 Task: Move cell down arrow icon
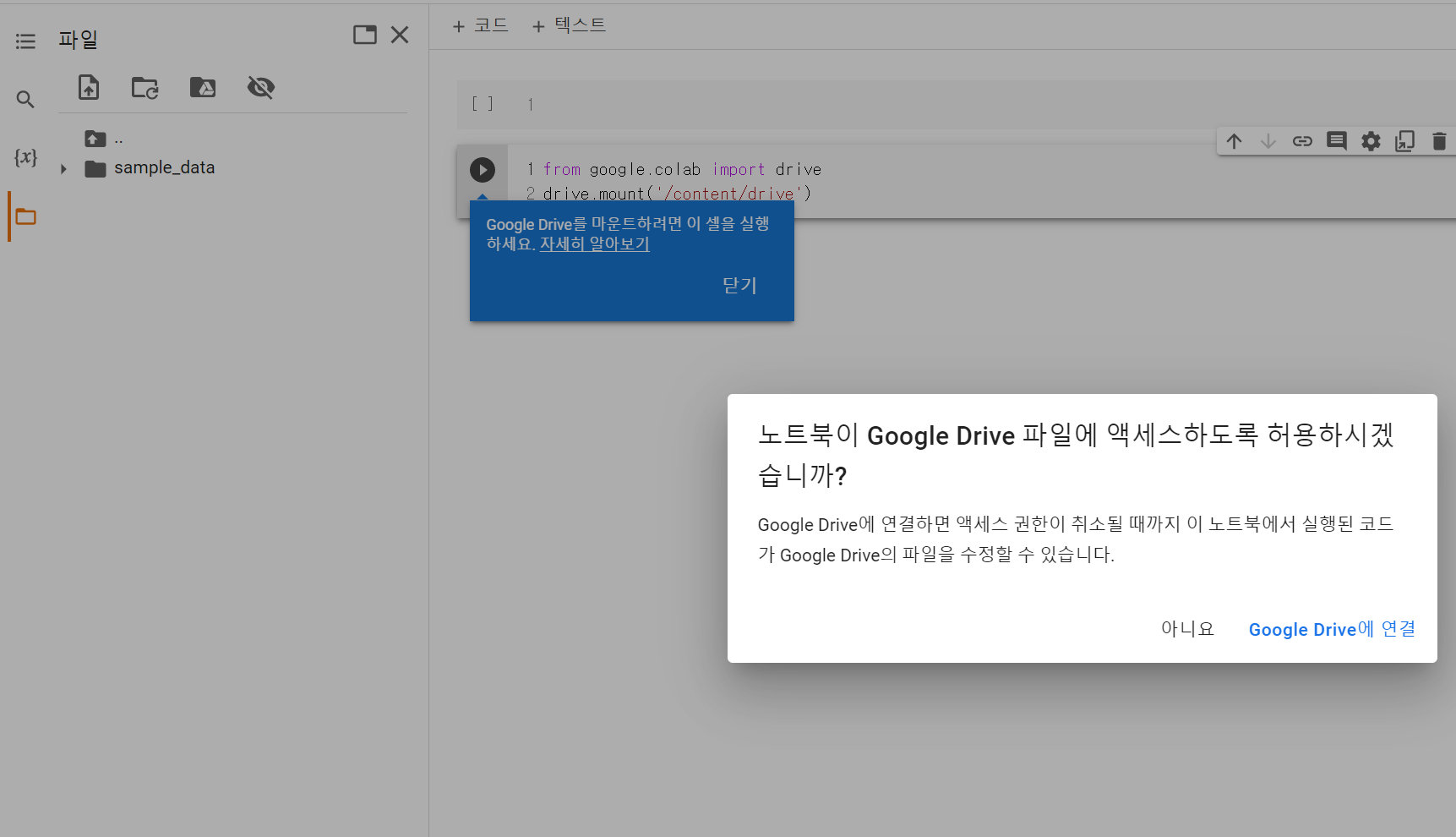click(x=1268, y=141)
